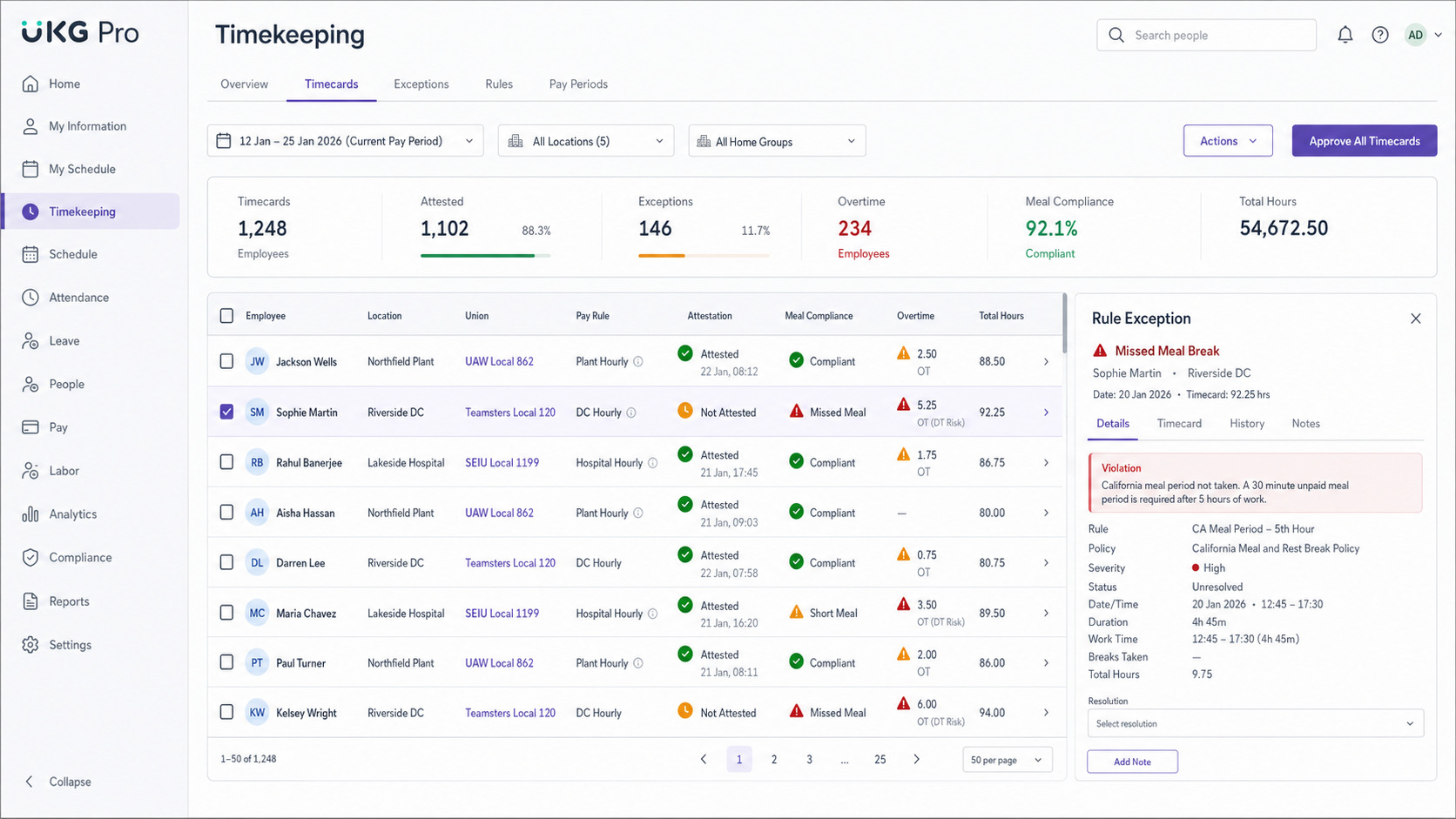1456x819 pixels.
Task: Switch to the Pay Periods tab
Action: click(x=578, y=84)
